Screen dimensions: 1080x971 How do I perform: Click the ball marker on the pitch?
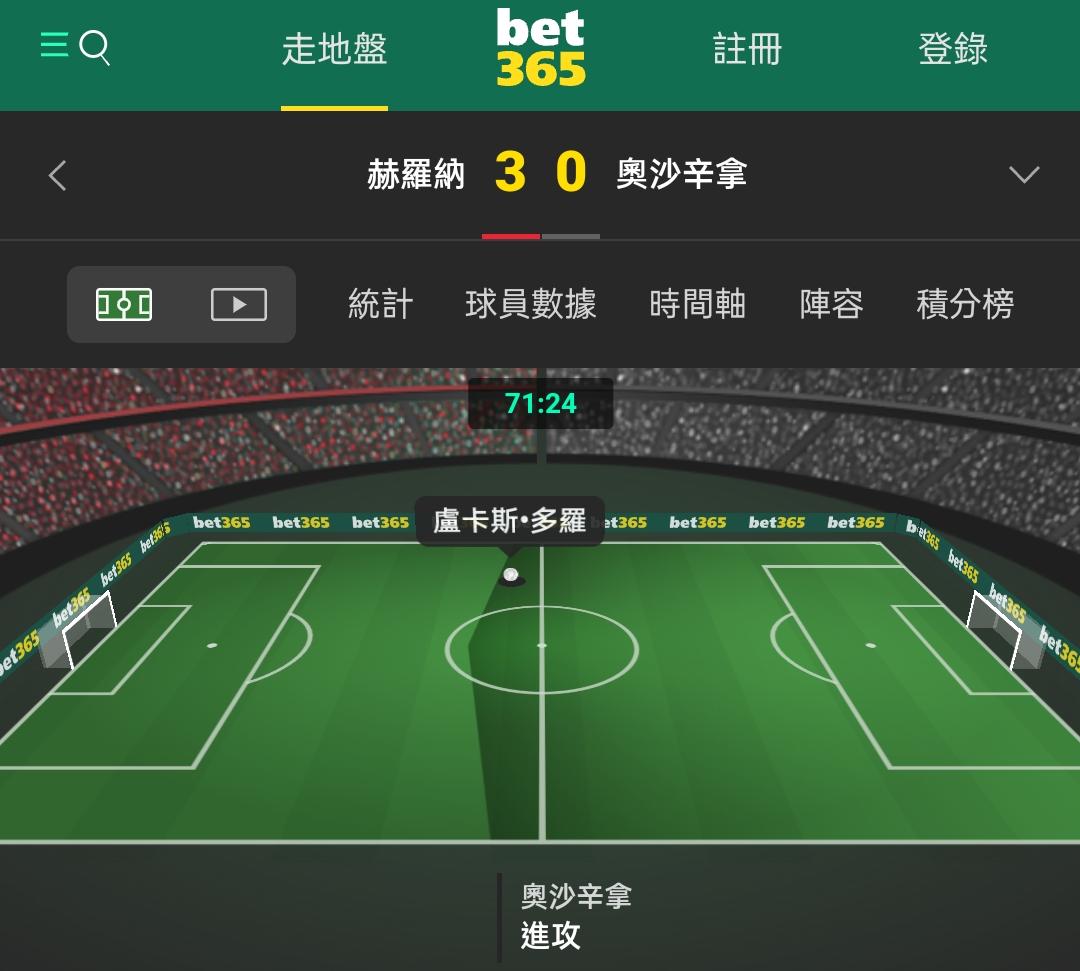click(510, 574)
